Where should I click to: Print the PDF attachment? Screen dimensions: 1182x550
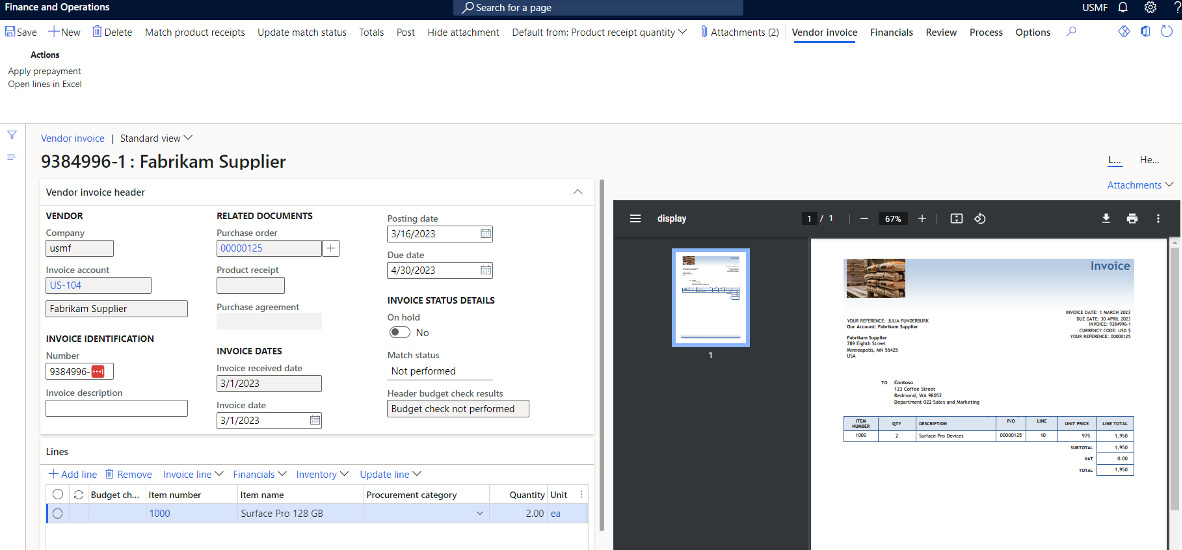click(x=1131, y=218)
